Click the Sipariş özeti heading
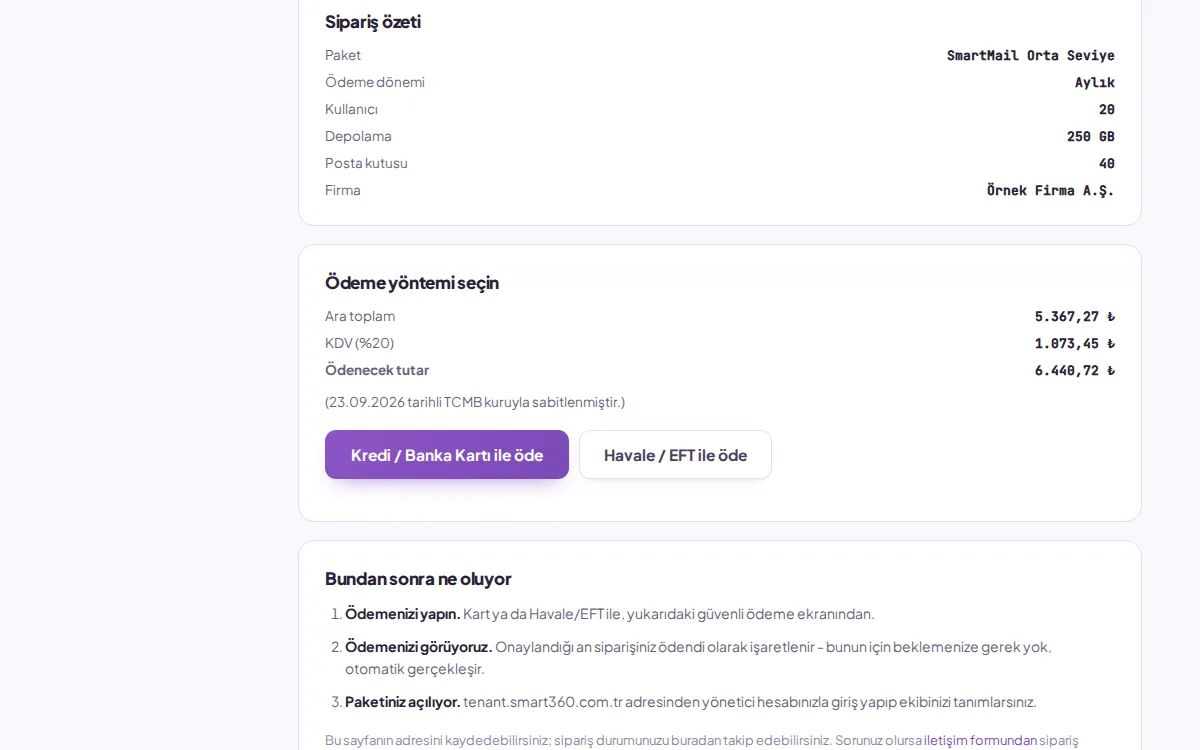Viewport: 1200px width, 750px height. (x=373, y=22)
